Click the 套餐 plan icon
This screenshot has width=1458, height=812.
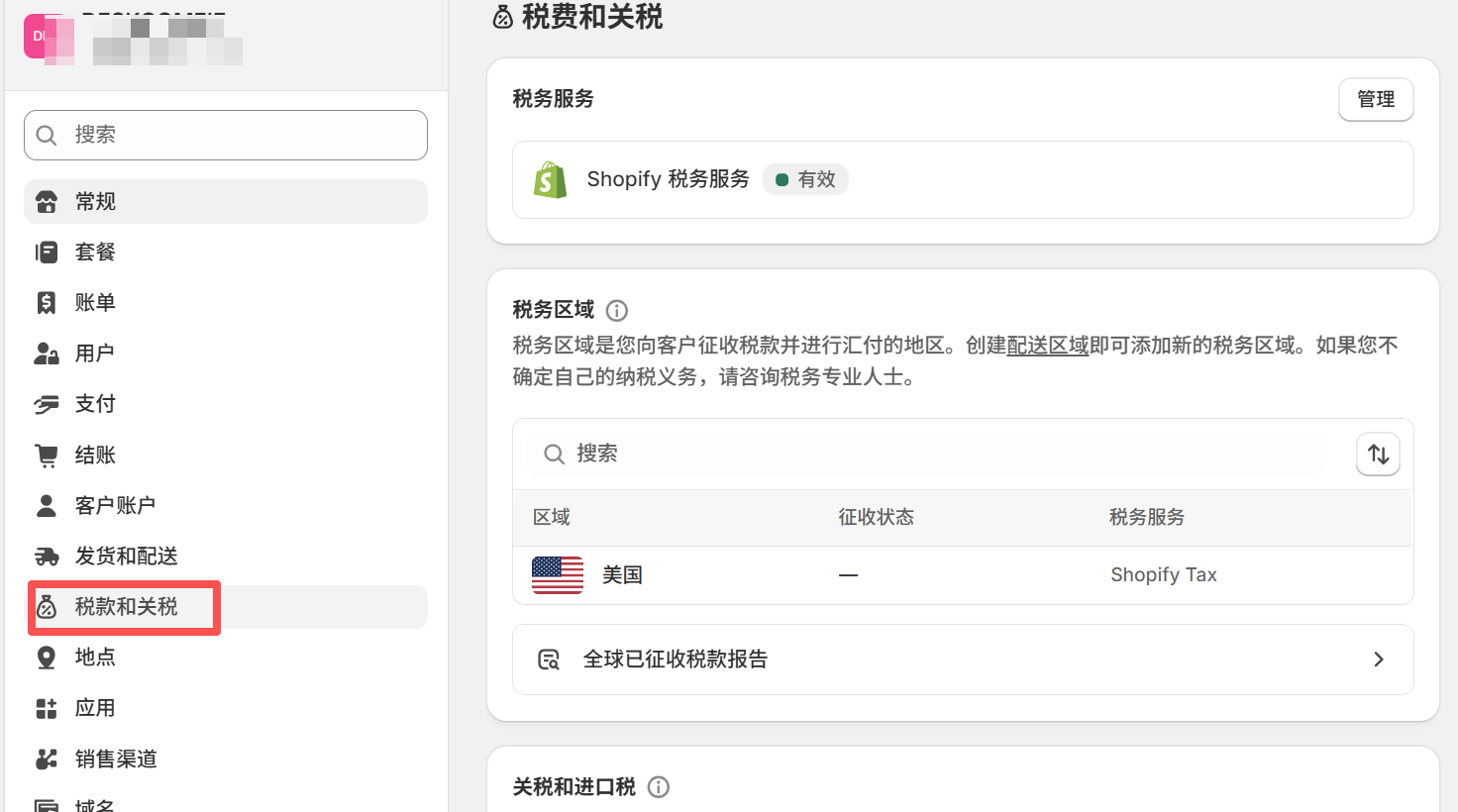point(47,253)
